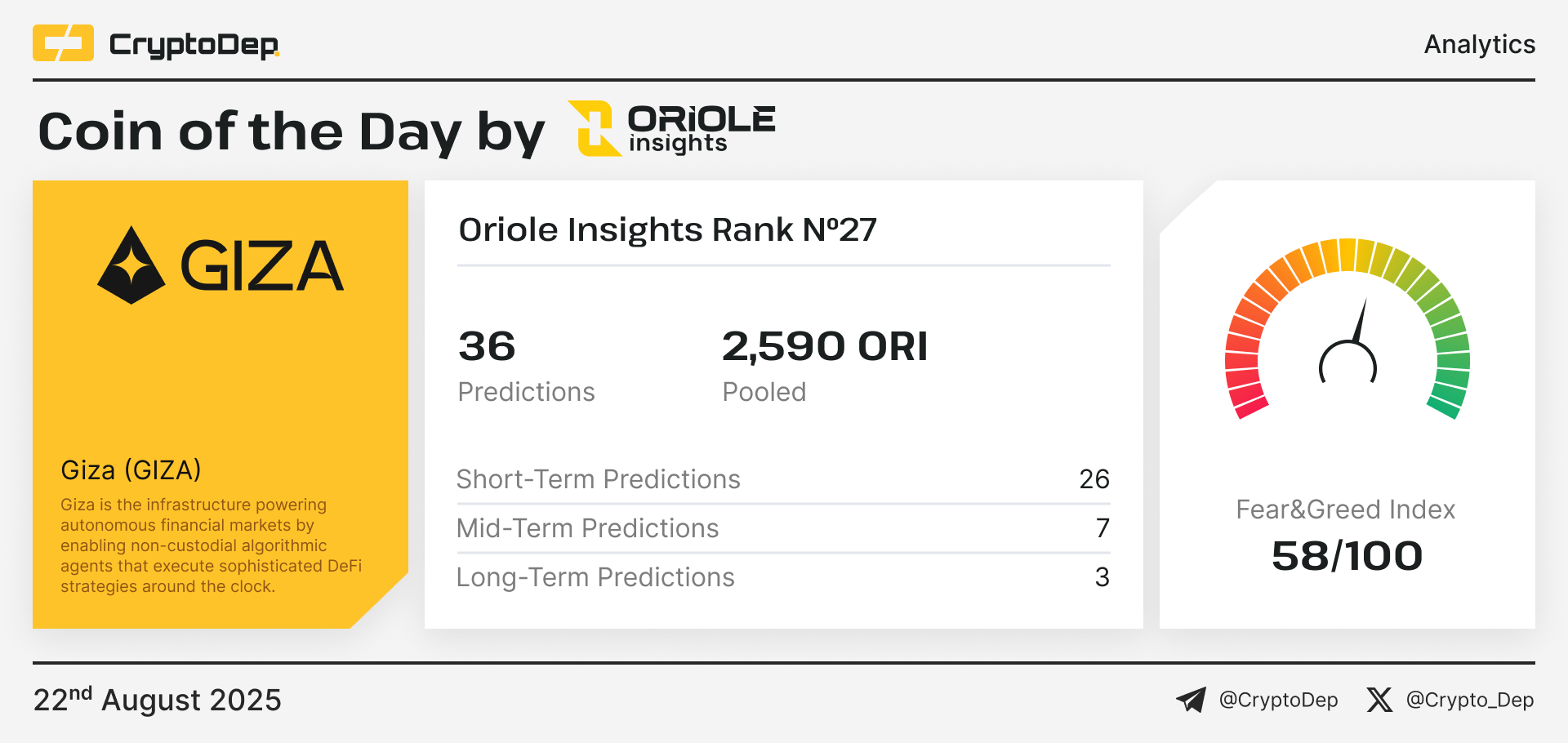Click the CryptoDep brand name text
The image size is (1568, 743).
point(194,45)
